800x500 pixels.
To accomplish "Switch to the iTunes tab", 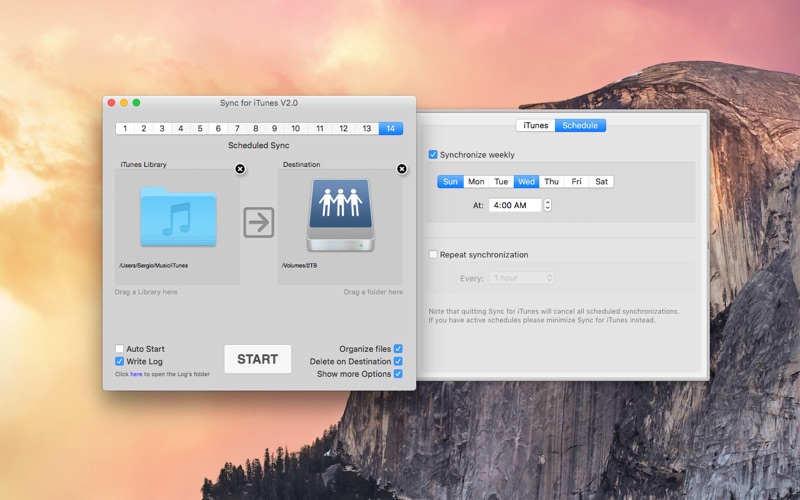I will tap(536, 126).
